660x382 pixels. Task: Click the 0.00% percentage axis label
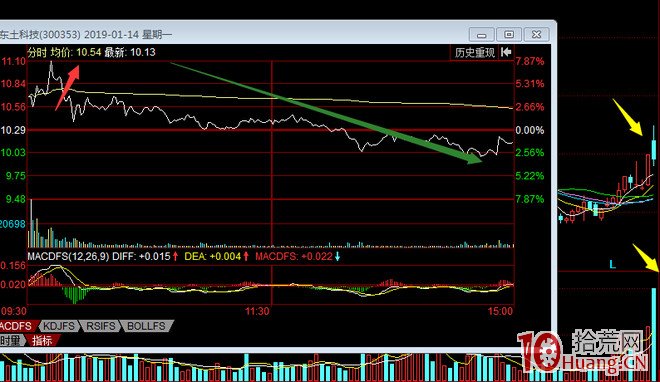tap(530, 130)
